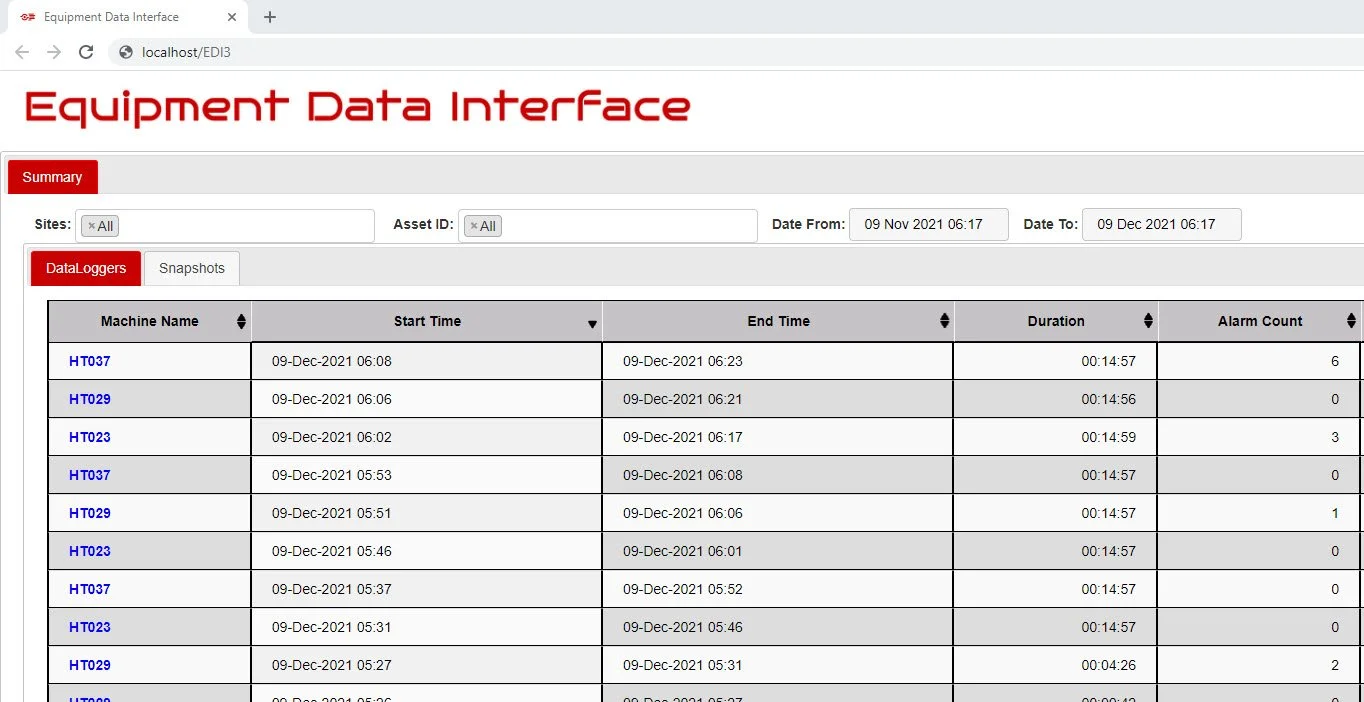Open HT023 link with start time 05:46

click(90, 551)
